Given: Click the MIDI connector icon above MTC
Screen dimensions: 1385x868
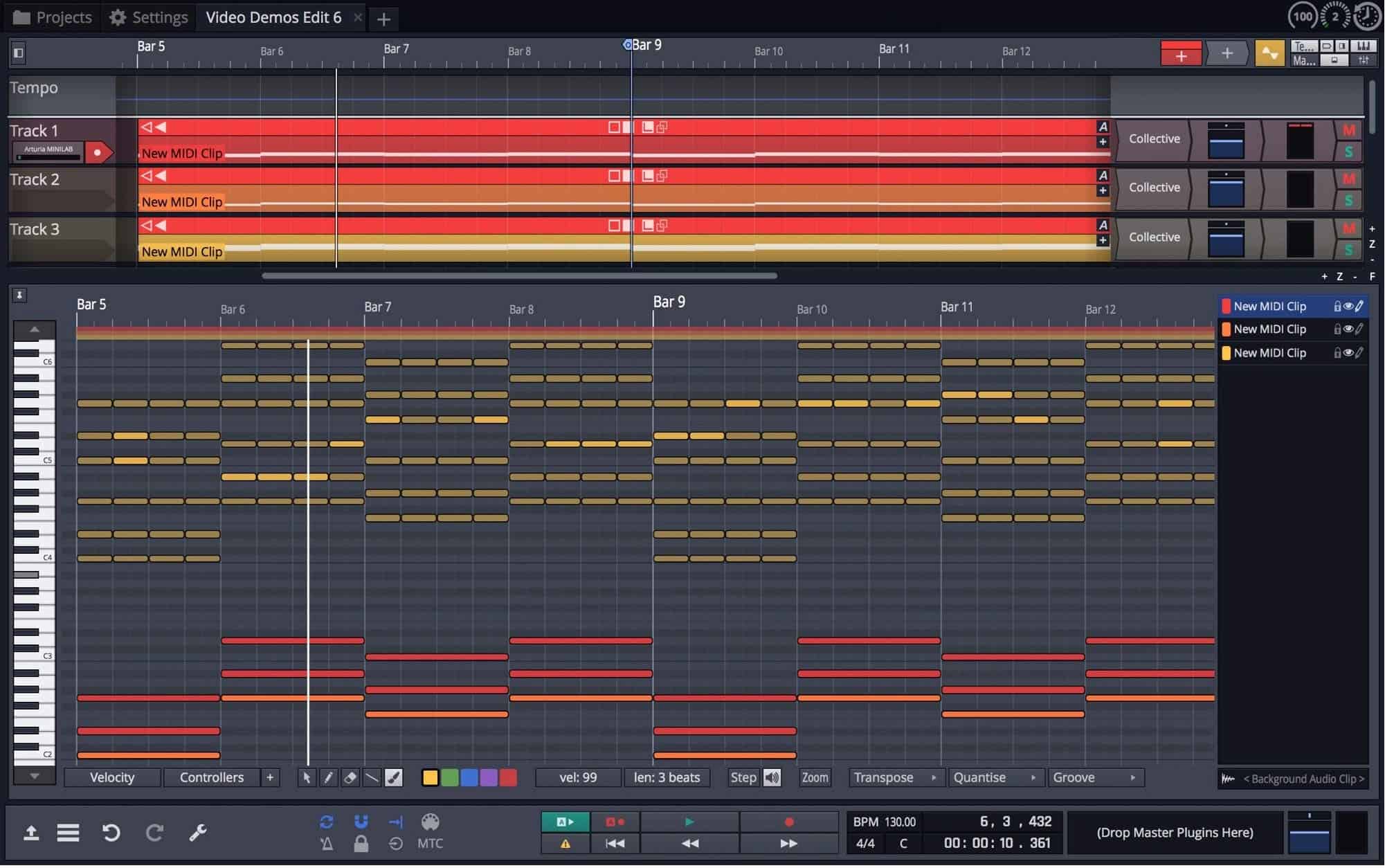Looking at the screenshot, I should click(x=430, y=822).
